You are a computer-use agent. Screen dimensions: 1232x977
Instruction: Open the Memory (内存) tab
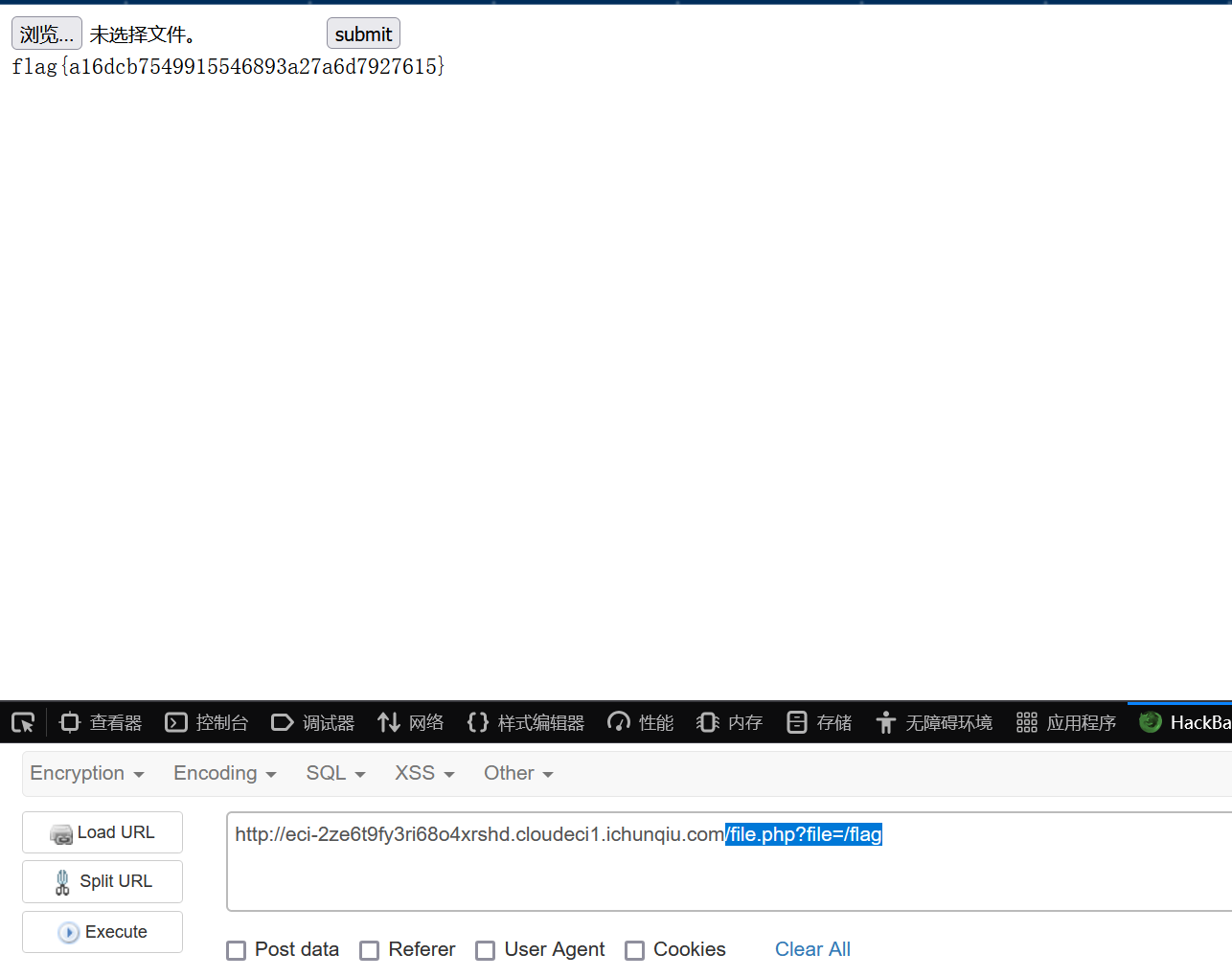(x=730, y=722)
